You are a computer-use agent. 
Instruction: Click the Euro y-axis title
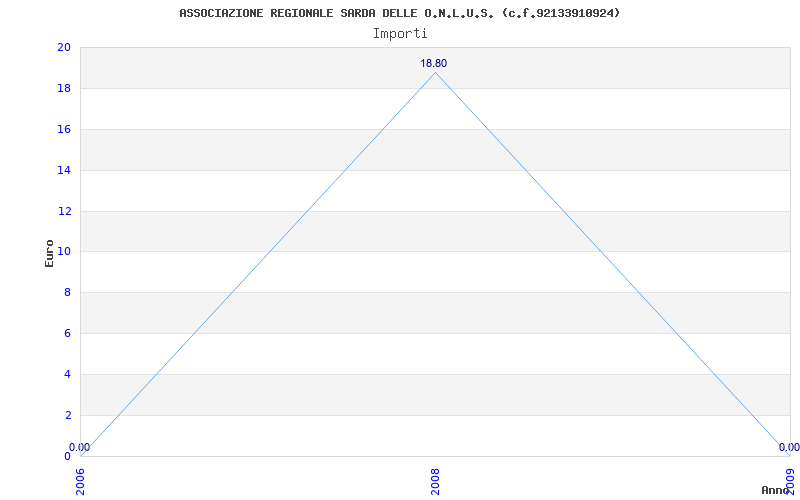(49, 253)
